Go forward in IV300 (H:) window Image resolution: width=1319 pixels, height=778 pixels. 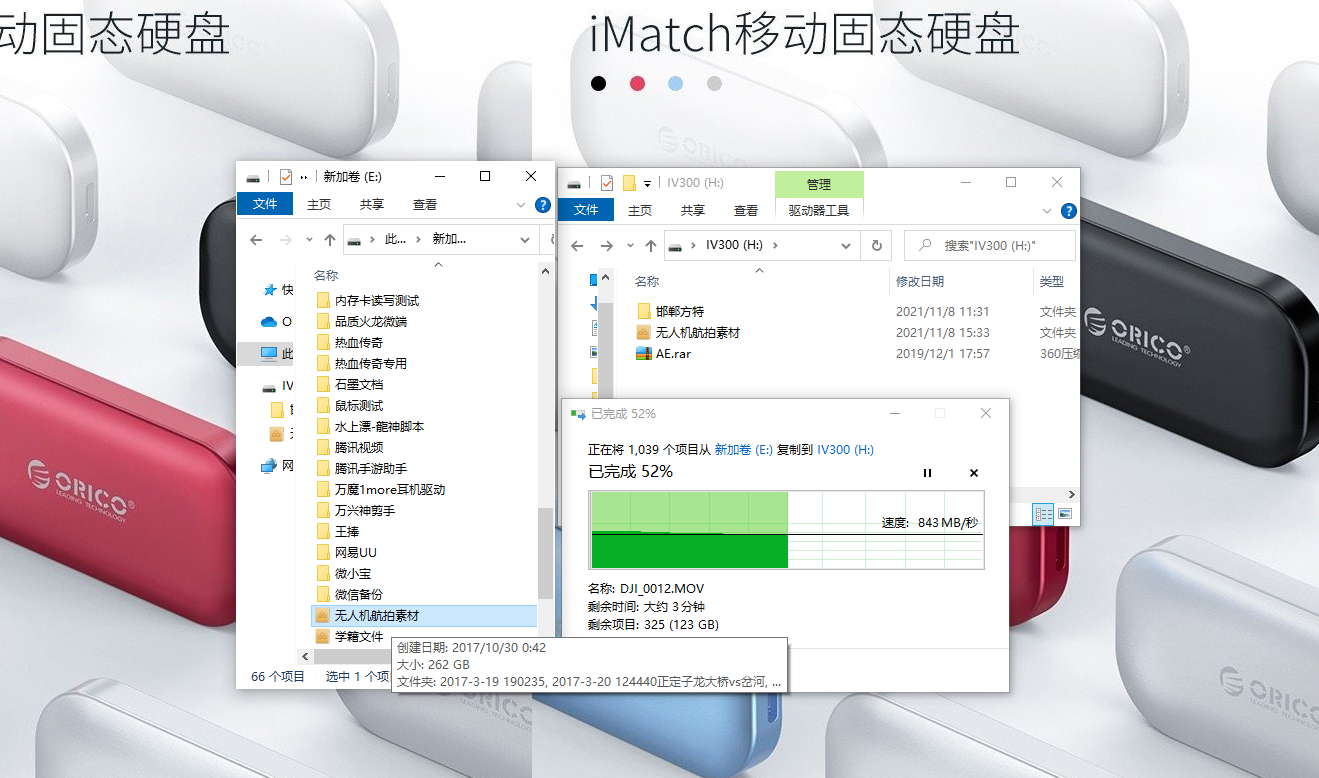tap(606, 246)
